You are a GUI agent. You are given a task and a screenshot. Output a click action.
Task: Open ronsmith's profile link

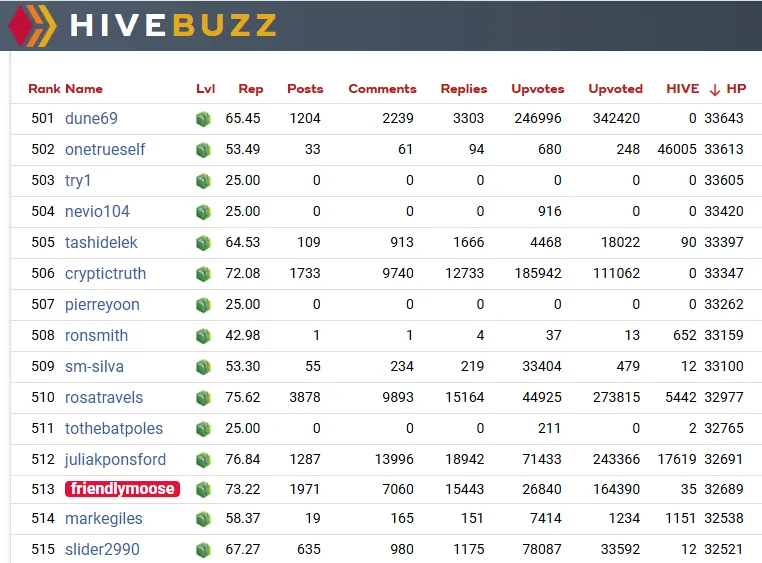point(96,336)
